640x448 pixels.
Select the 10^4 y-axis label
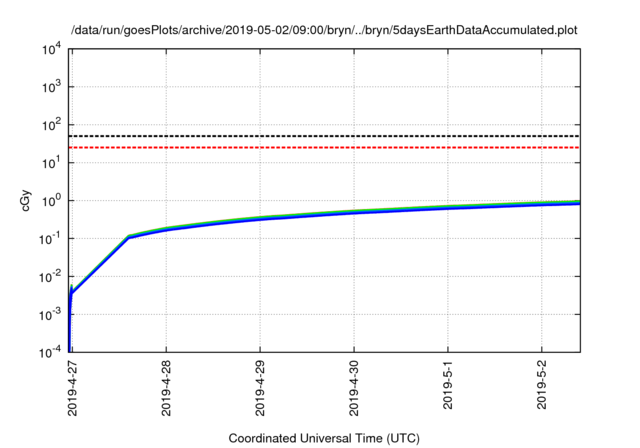(x=51, y=49)
